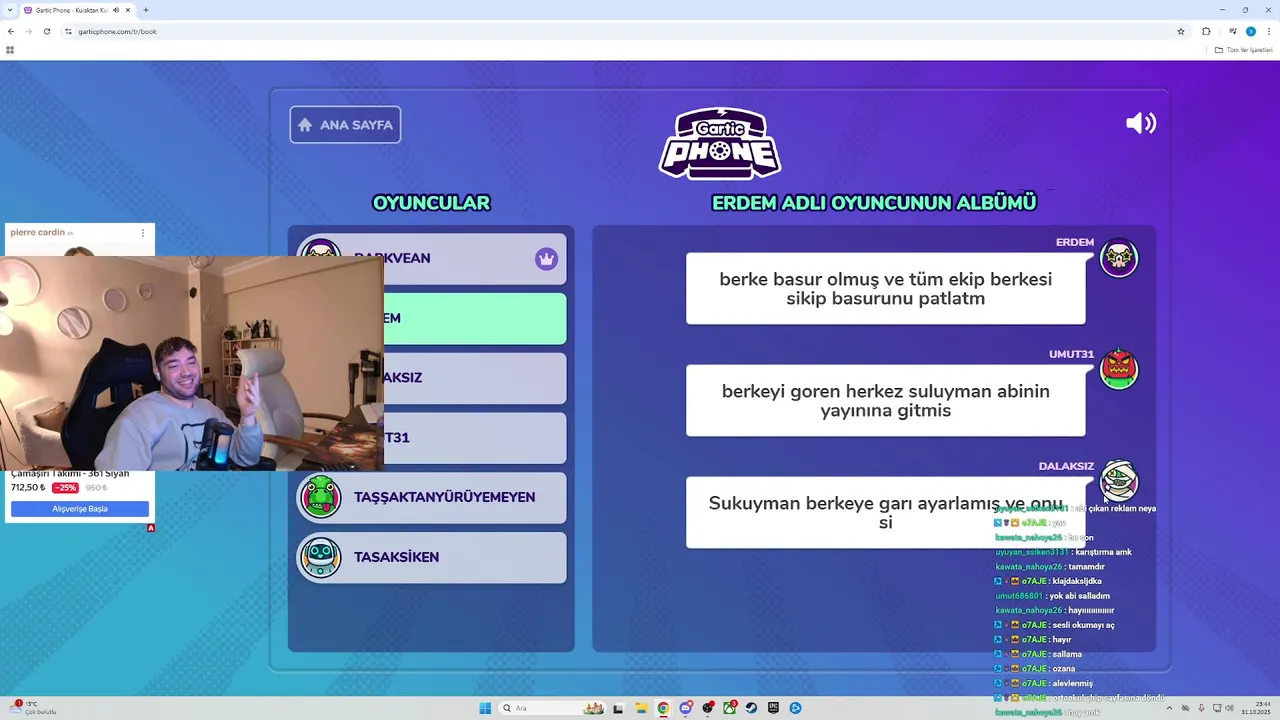
Task: Click ERDEM's avatar in the album
Action: (x=1119, y=258)
